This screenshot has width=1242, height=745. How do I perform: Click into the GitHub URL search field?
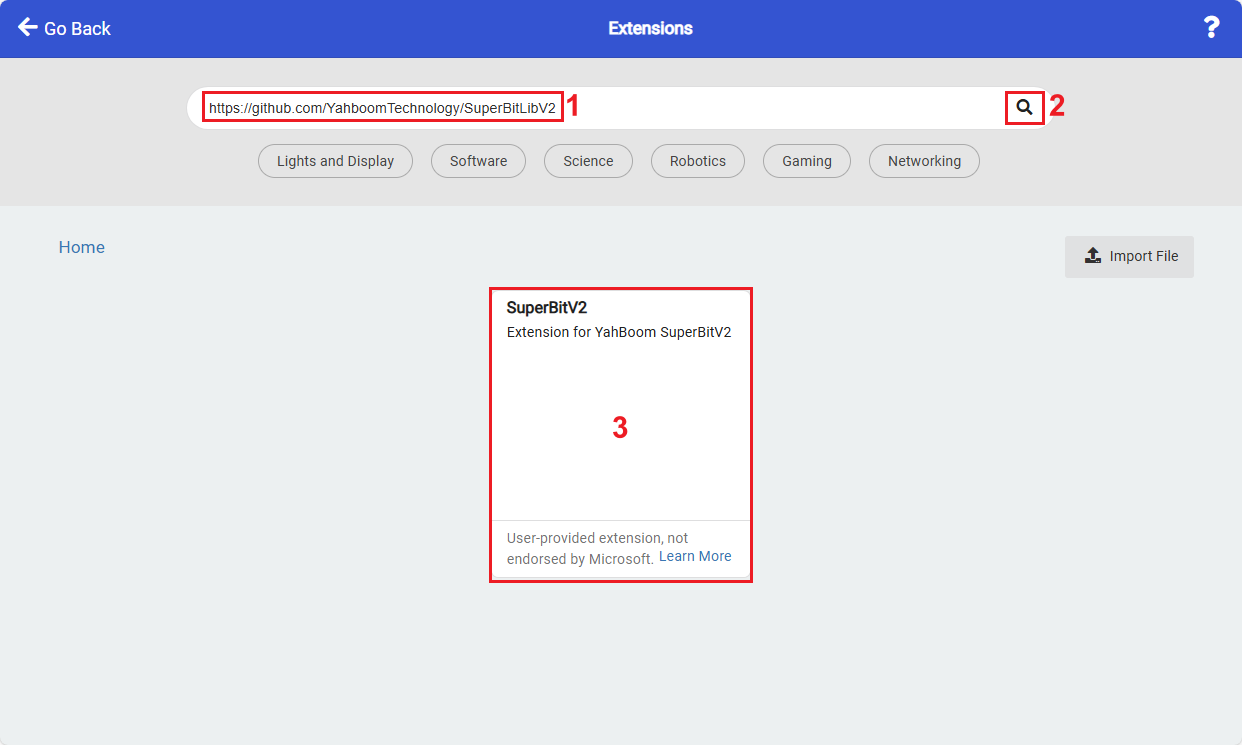600,107
